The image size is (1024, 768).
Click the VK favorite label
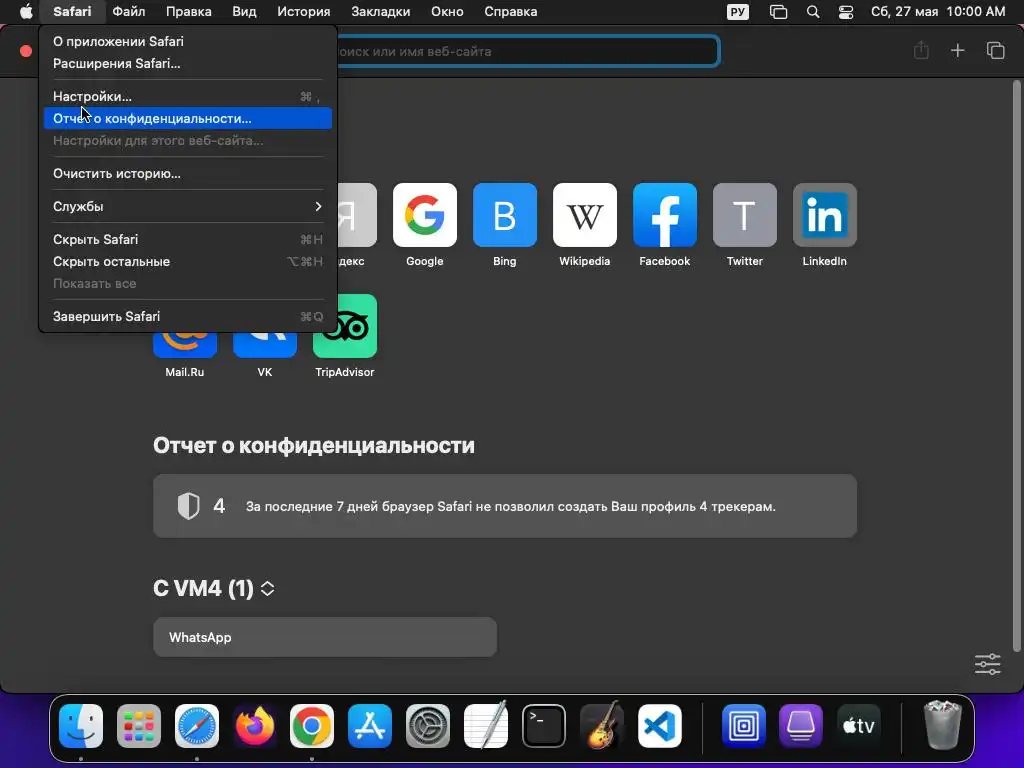tap(264, 372)
